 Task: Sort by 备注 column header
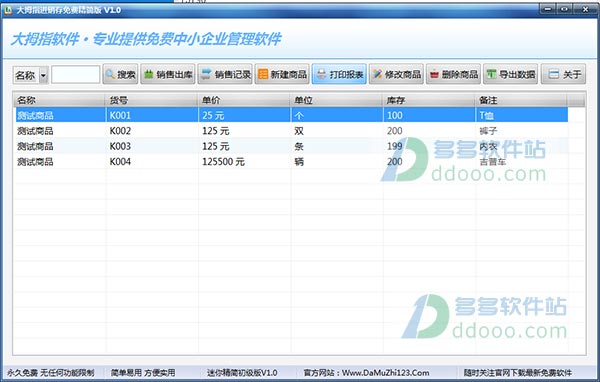[x=521, y=100]
